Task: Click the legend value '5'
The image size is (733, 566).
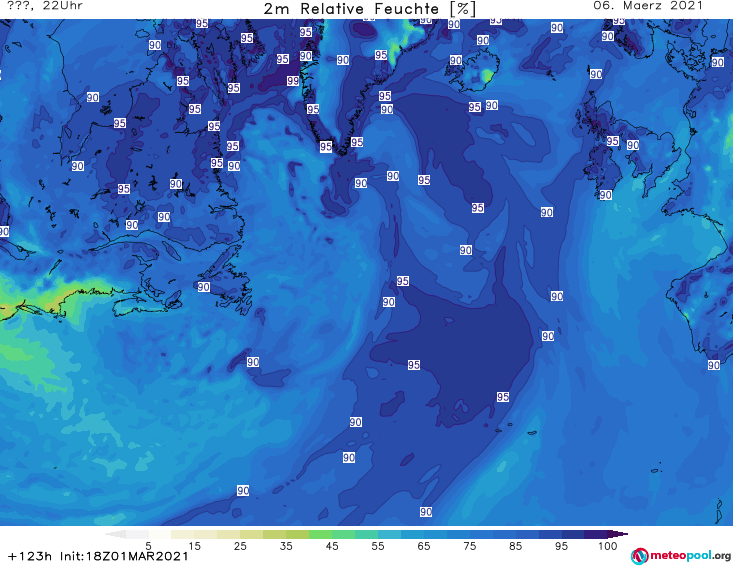Action: click(148, 546)
